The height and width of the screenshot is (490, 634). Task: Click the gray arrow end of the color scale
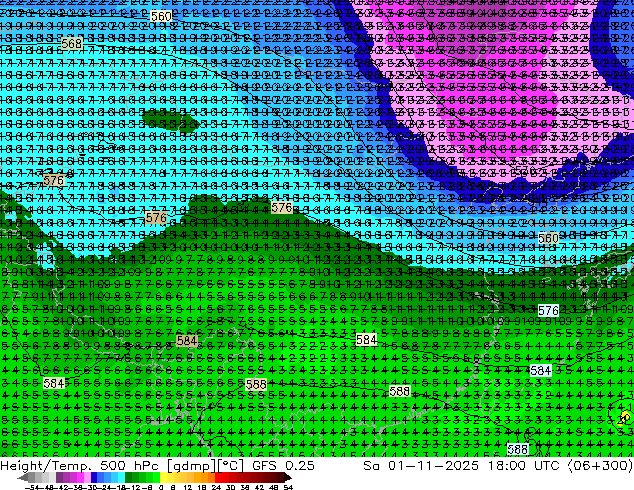pyautogui.click(x=23, y=477)
